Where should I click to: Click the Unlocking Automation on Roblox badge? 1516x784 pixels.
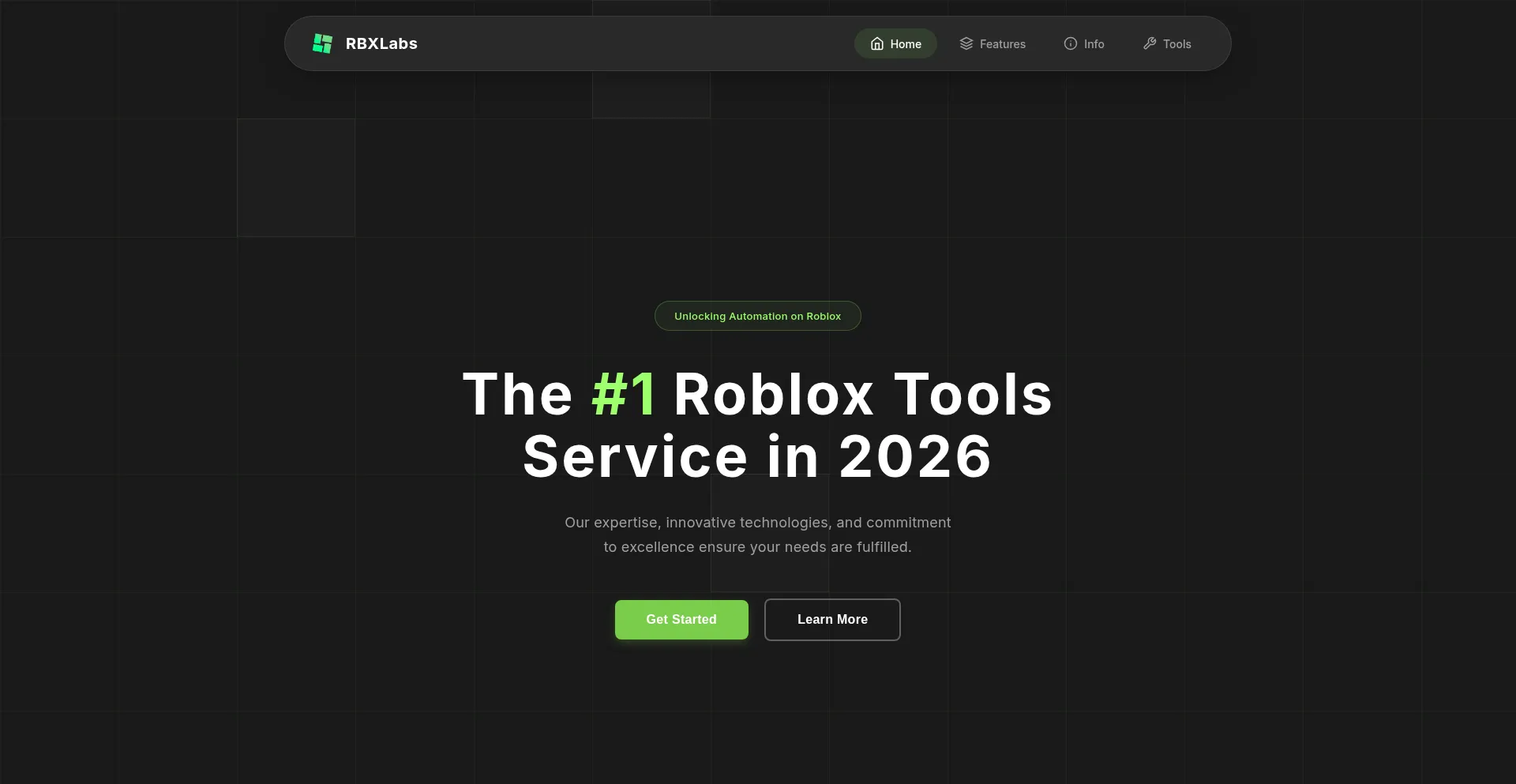pyautogui.click(x=758, y=316)
